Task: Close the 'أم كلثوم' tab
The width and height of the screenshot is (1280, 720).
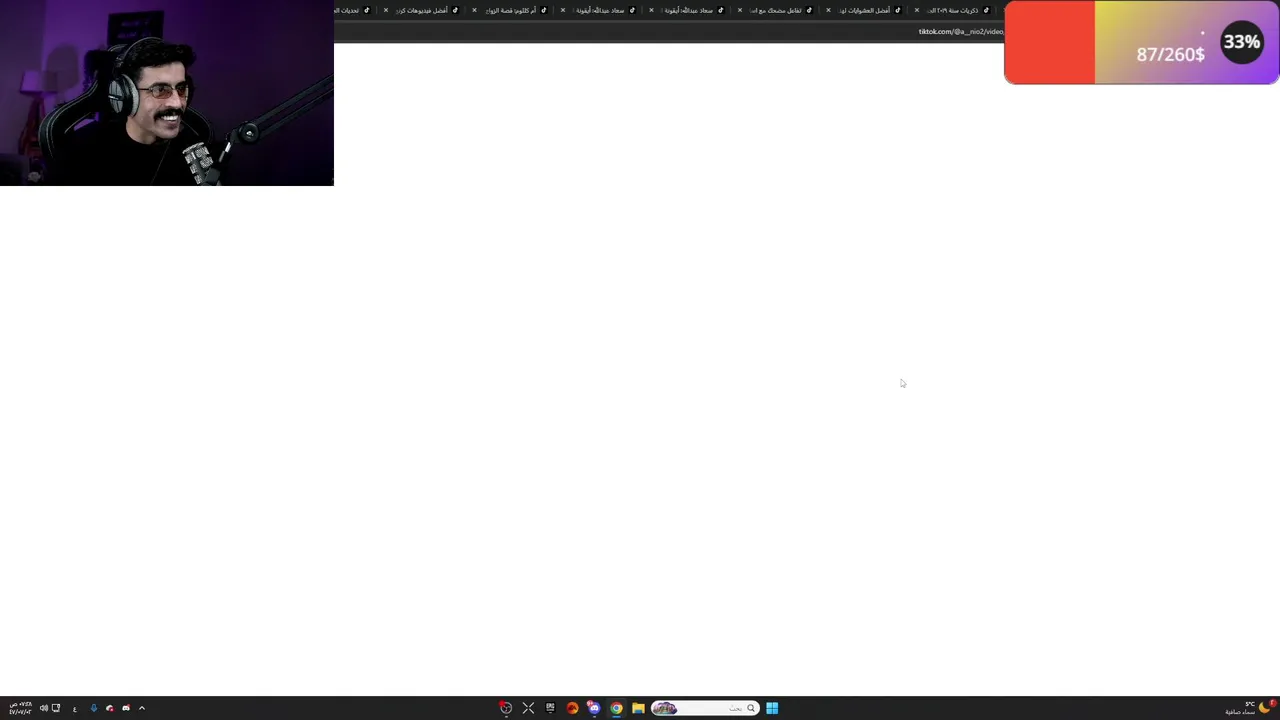Action: click(x=474, y=10)
